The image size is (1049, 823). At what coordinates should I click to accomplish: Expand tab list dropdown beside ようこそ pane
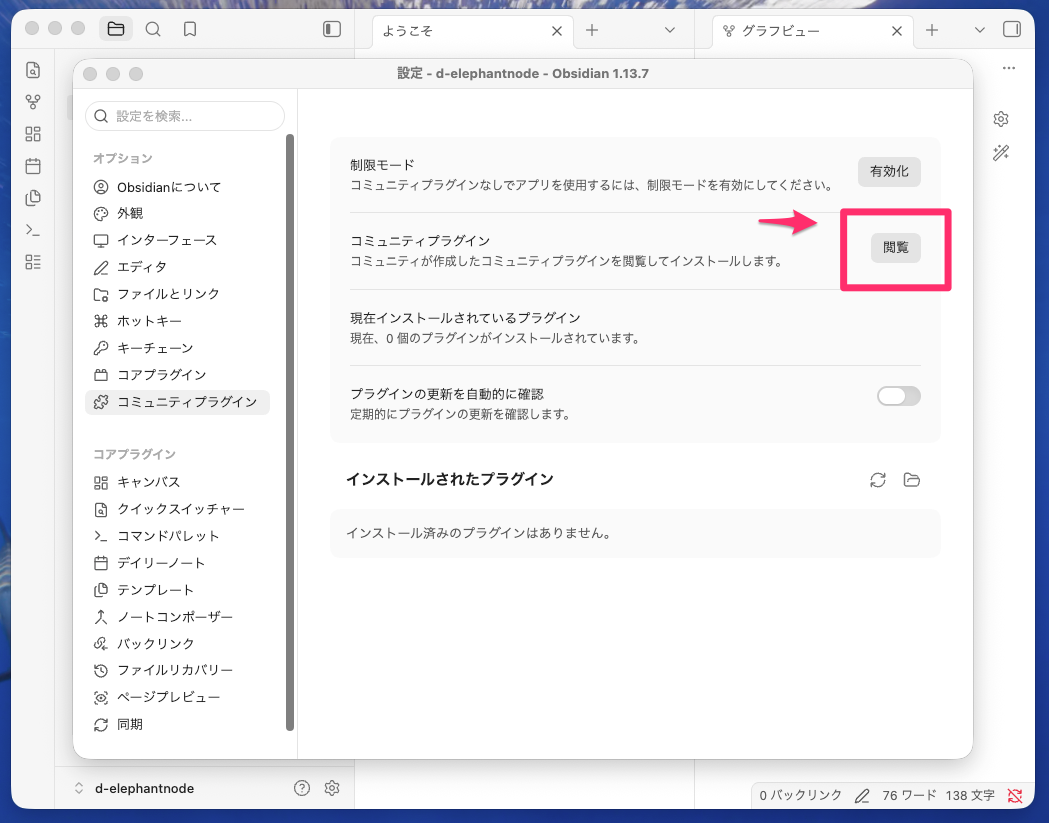670,30
